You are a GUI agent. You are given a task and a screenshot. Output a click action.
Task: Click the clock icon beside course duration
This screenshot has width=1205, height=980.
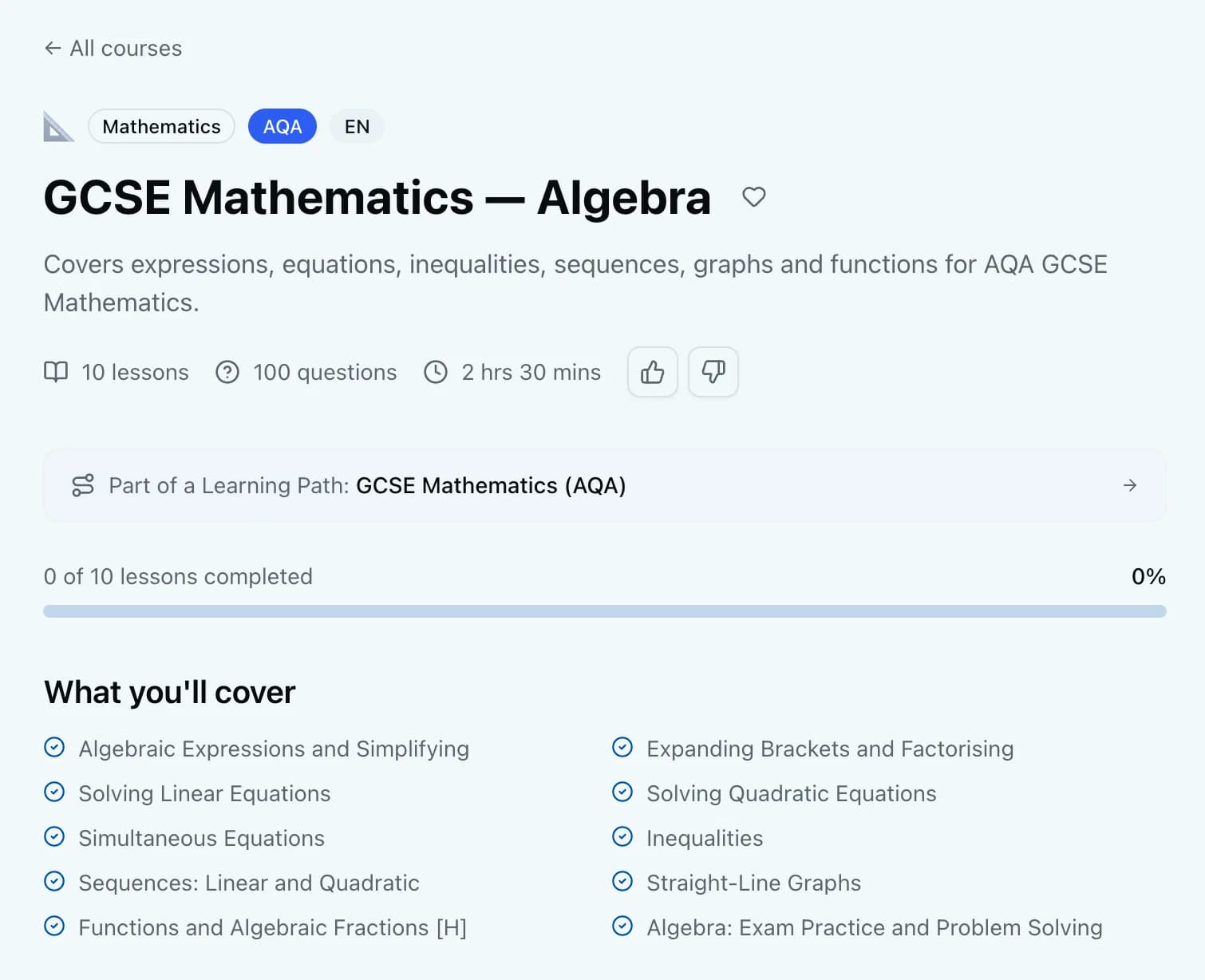[436, 372]
